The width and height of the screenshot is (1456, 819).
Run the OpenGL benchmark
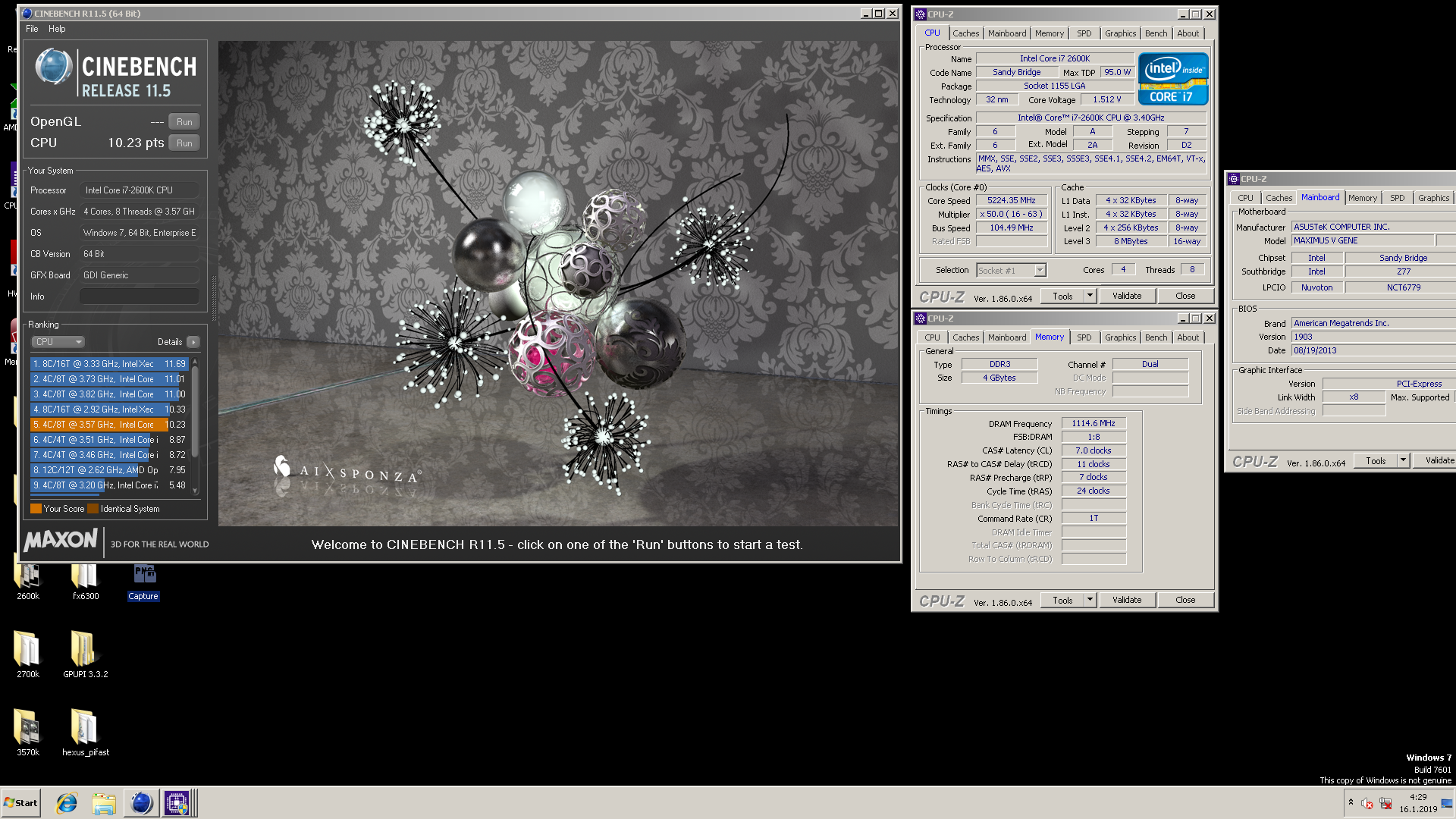(184, 122)
